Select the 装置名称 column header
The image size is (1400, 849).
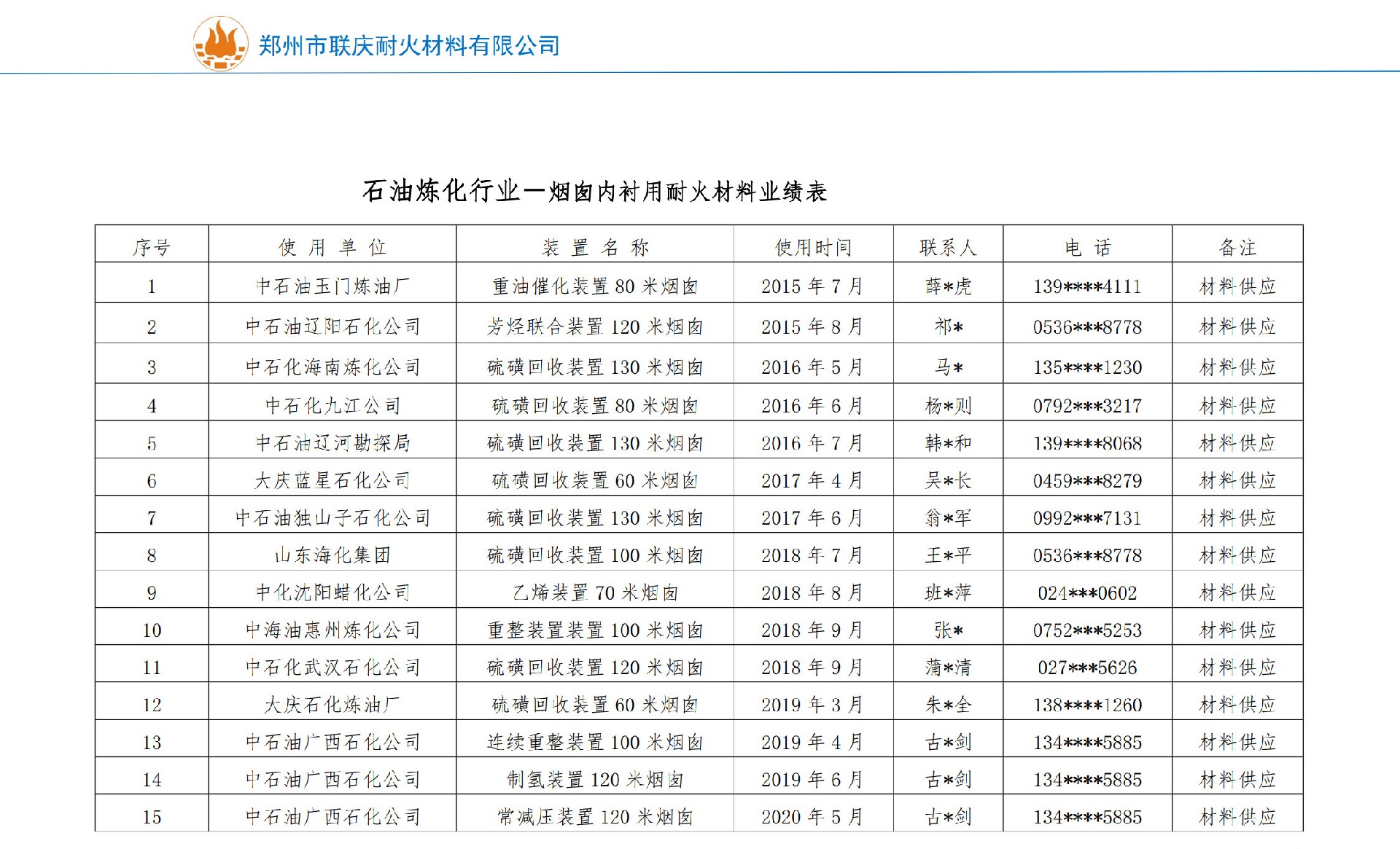pos(595,248)
